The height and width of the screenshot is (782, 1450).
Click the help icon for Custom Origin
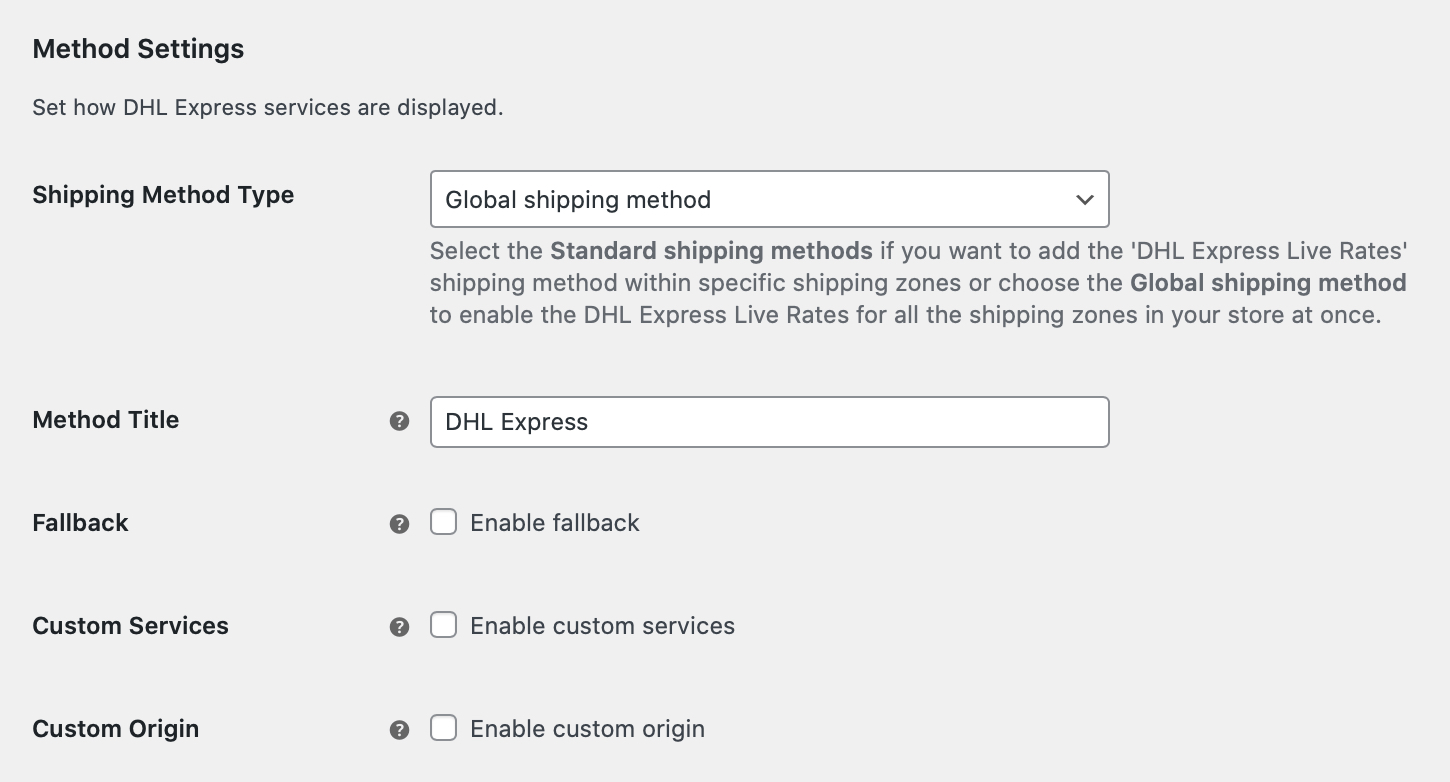pos(399,729)
